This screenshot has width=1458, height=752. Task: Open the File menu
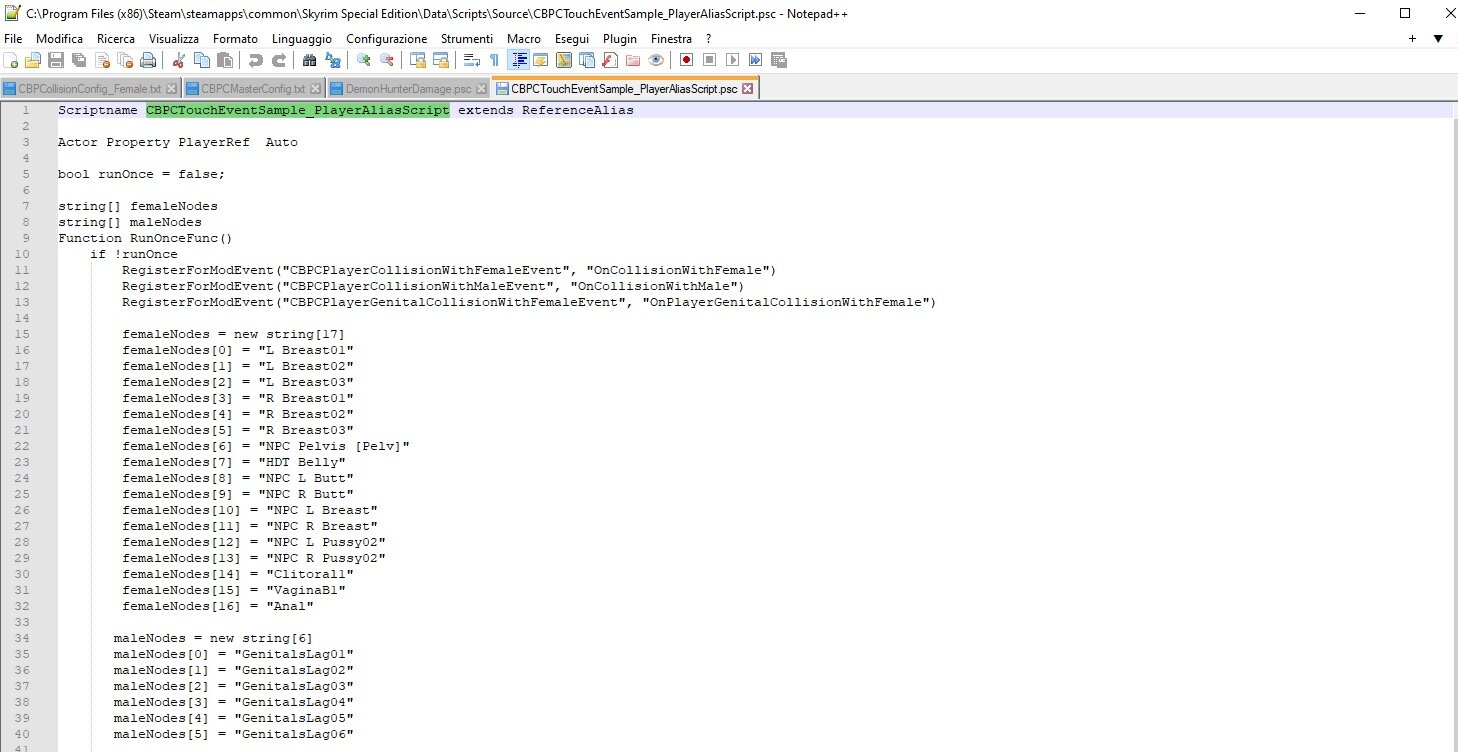point(13,38)
